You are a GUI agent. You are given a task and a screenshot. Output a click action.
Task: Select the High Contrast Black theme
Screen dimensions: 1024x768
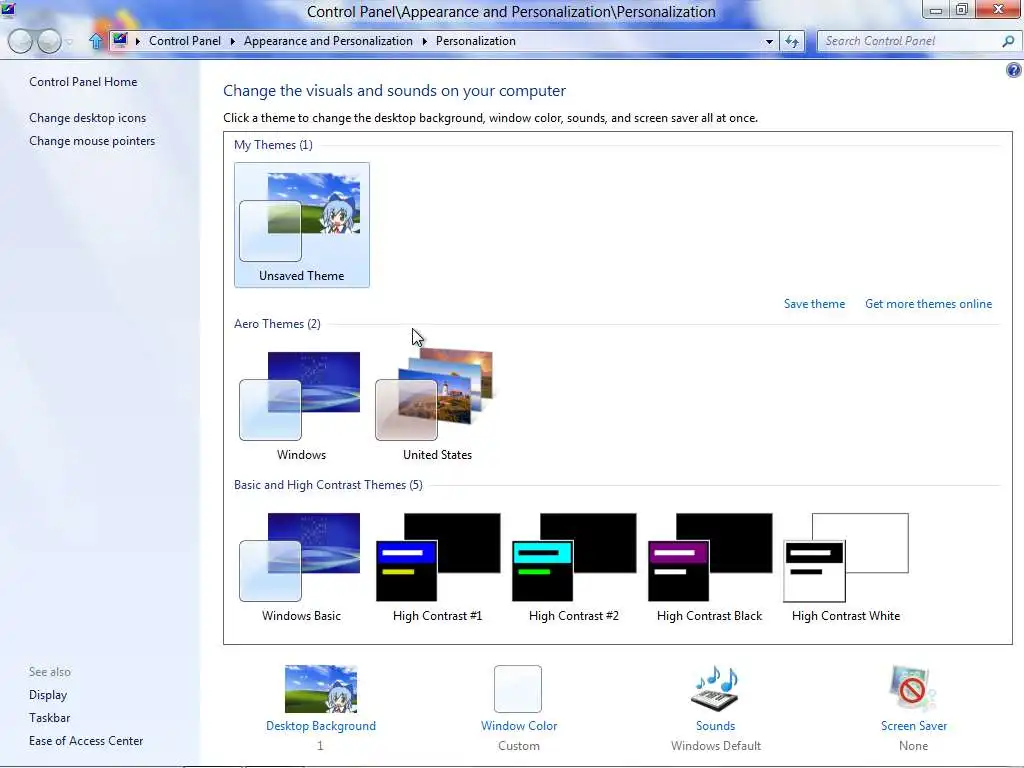click(x=709, y=567)
